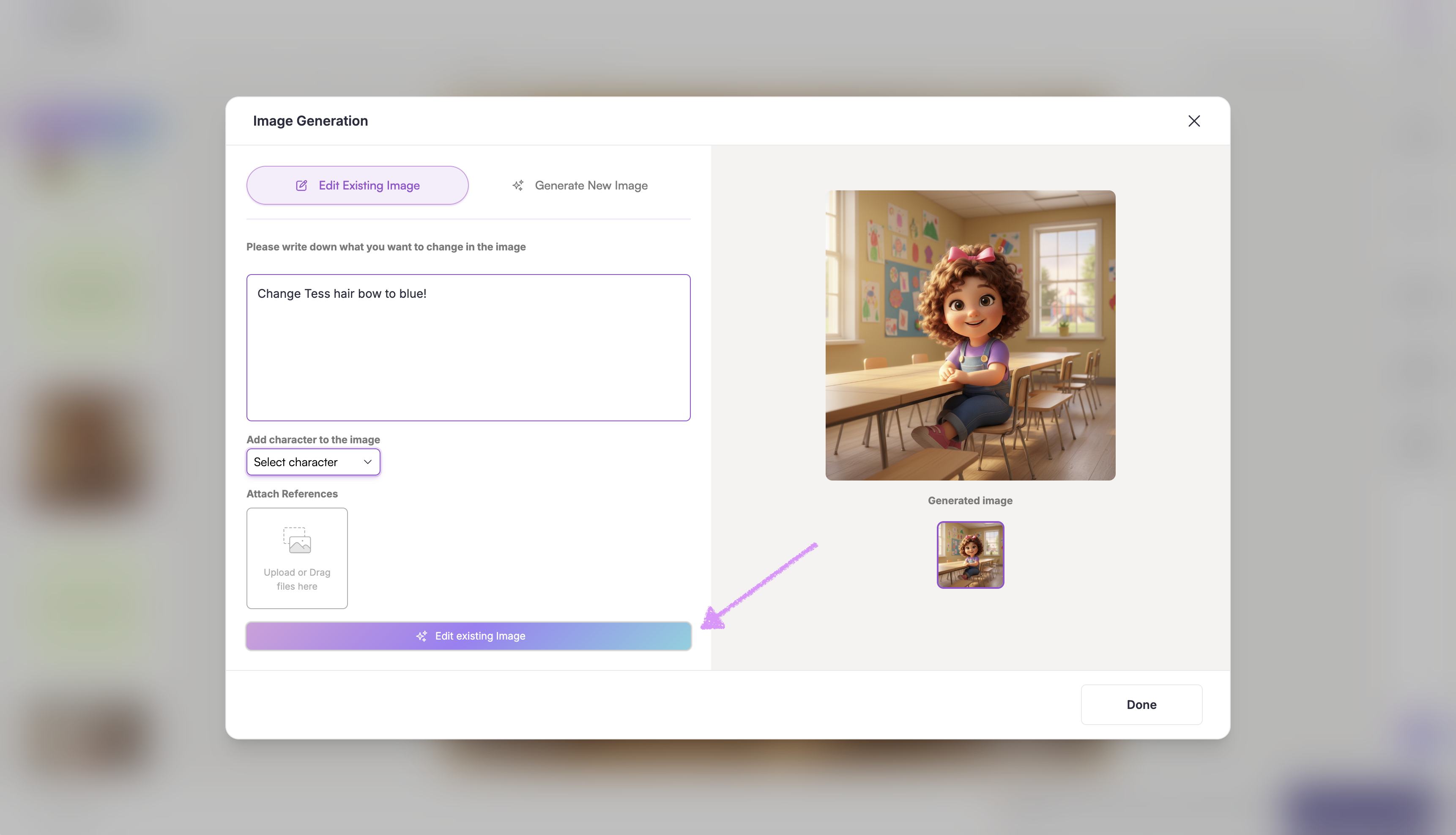The width and height of the screenshot is (1456, 835).
Task: Close the Image Generation dialog with X
Action: click(x=1193, y=121)
